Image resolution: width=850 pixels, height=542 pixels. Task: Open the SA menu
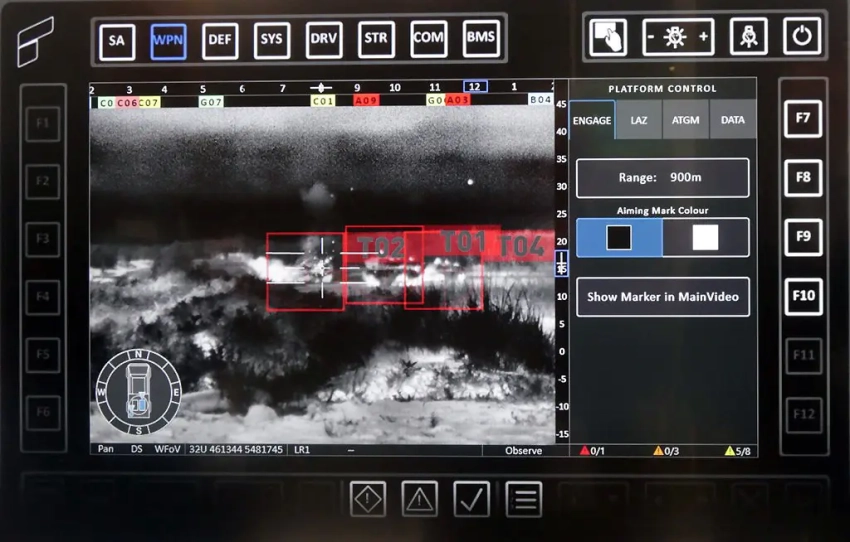[x=117, y=40]
